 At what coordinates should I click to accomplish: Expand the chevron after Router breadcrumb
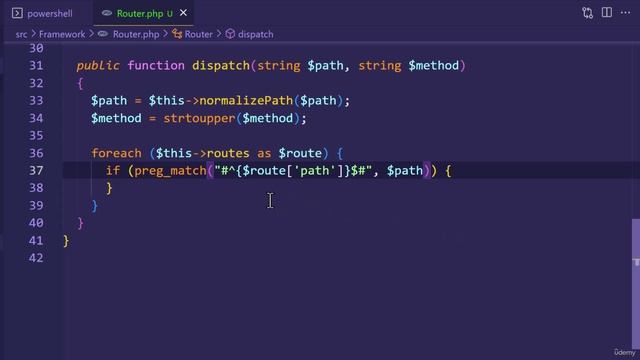(x=219, y=33)
